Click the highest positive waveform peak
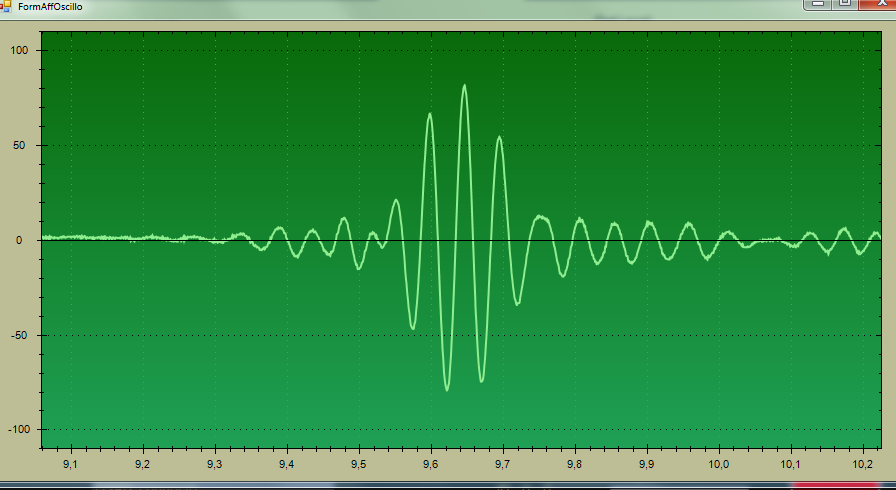The image size is (896, 490). point(465,86)
